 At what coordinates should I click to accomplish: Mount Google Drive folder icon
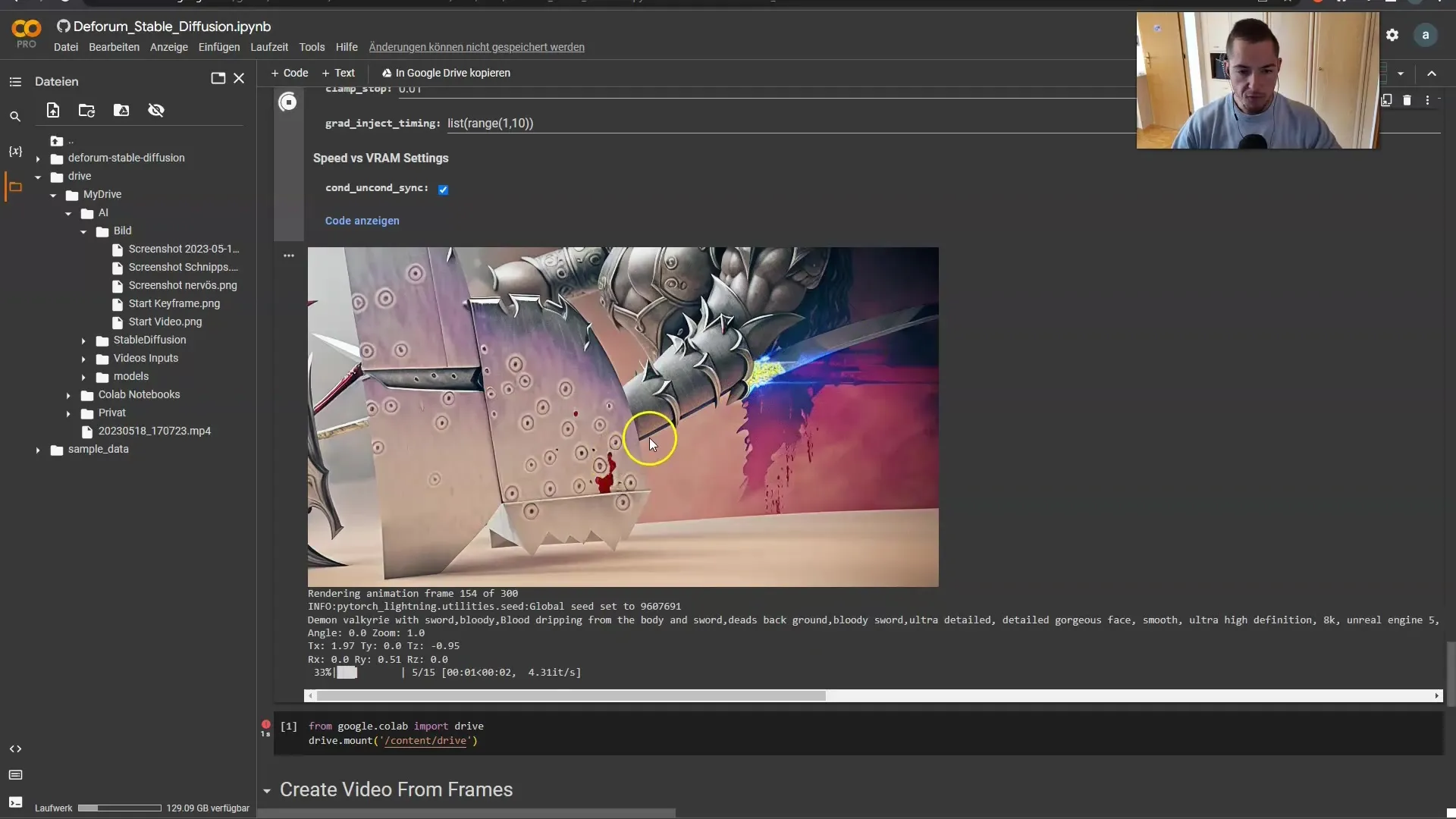click(121, 111)
